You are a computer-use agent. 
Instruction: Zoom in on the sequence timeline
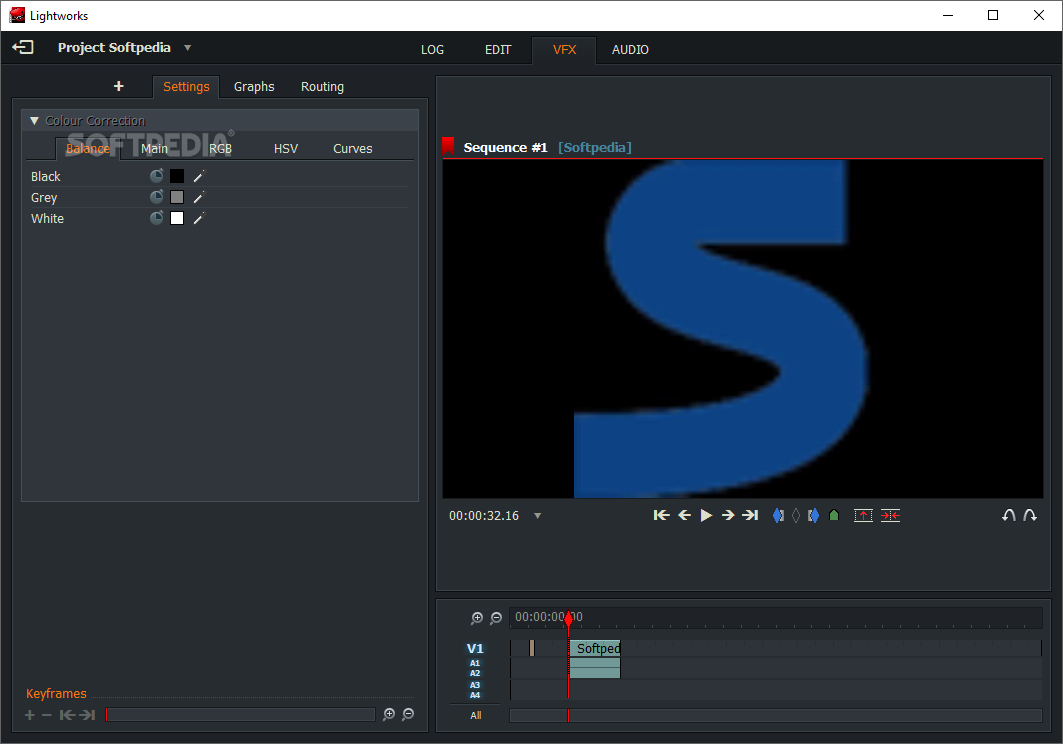pyautogui.click(x=477, y=618)
